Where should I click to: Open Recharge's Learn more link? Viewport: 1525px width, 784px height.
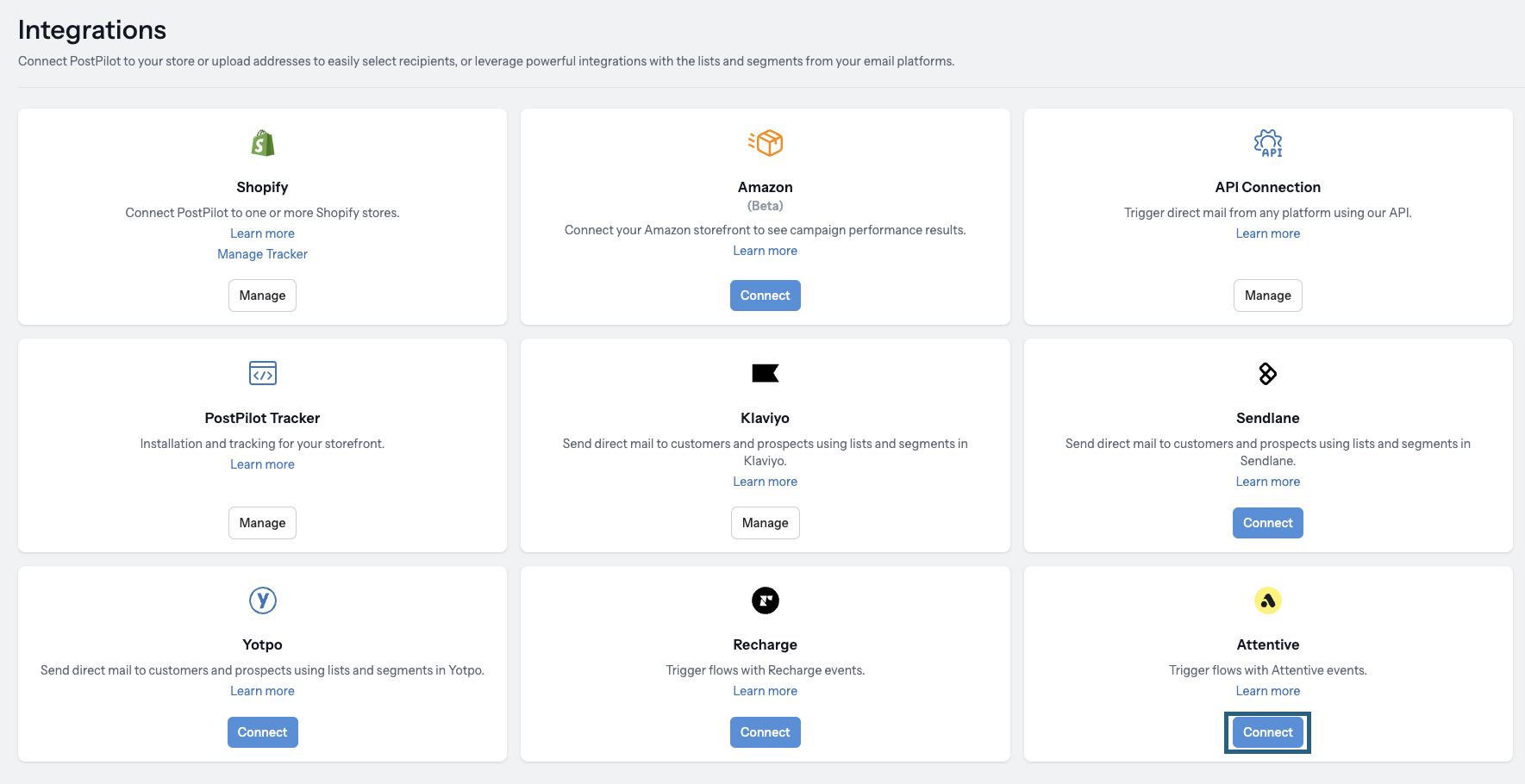click(x=766, y=691)
